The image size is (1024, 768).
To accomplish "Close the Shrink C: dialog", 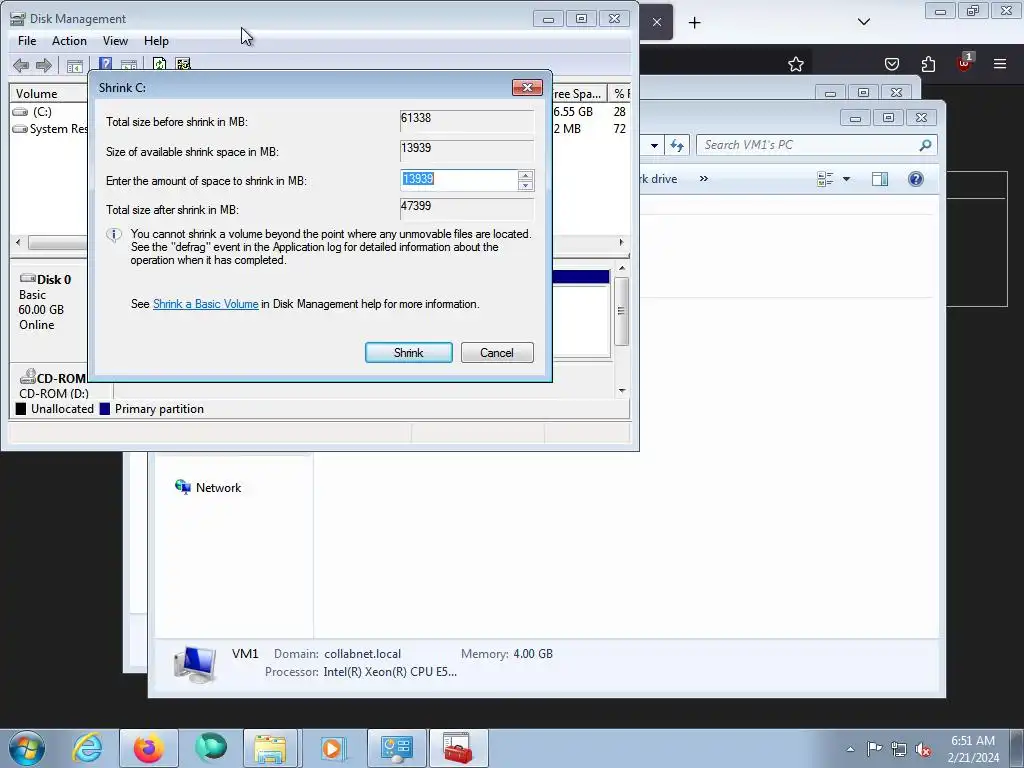I will 527,88.
